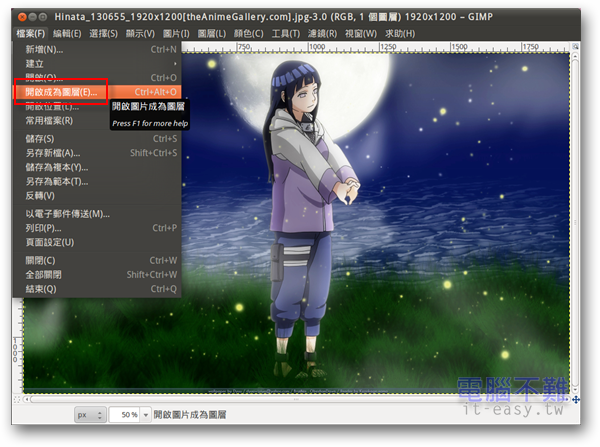This screenshot has width=600, height=447.
Task: Expand the 建立 submenu
Action: pos(36,62)
